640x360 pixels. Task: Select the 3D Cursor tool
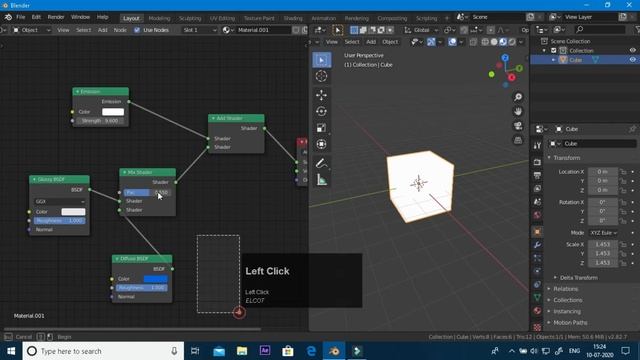coord(322,76)
